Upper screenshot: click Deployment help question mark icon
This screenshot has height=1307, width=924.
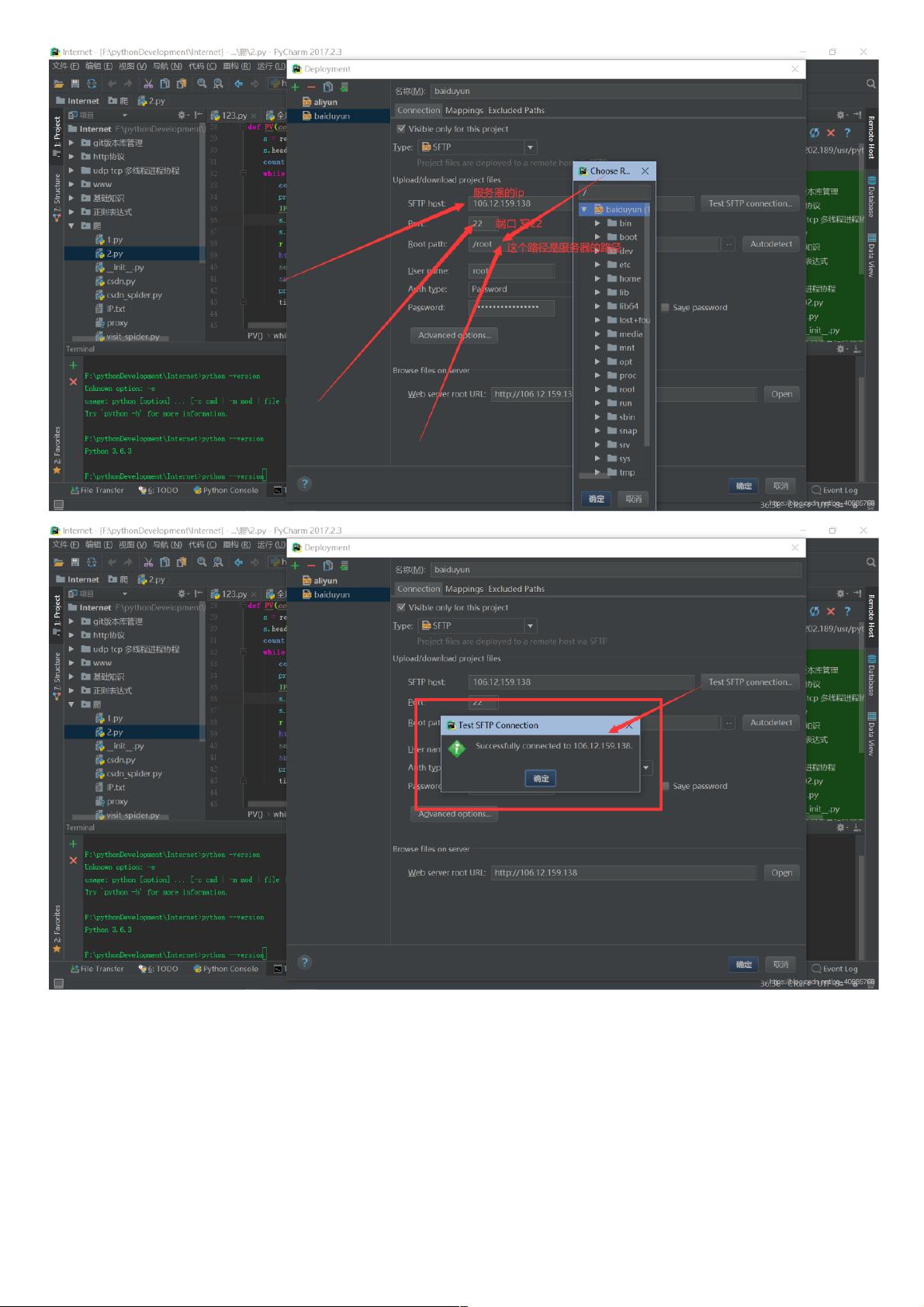(305, 484)
